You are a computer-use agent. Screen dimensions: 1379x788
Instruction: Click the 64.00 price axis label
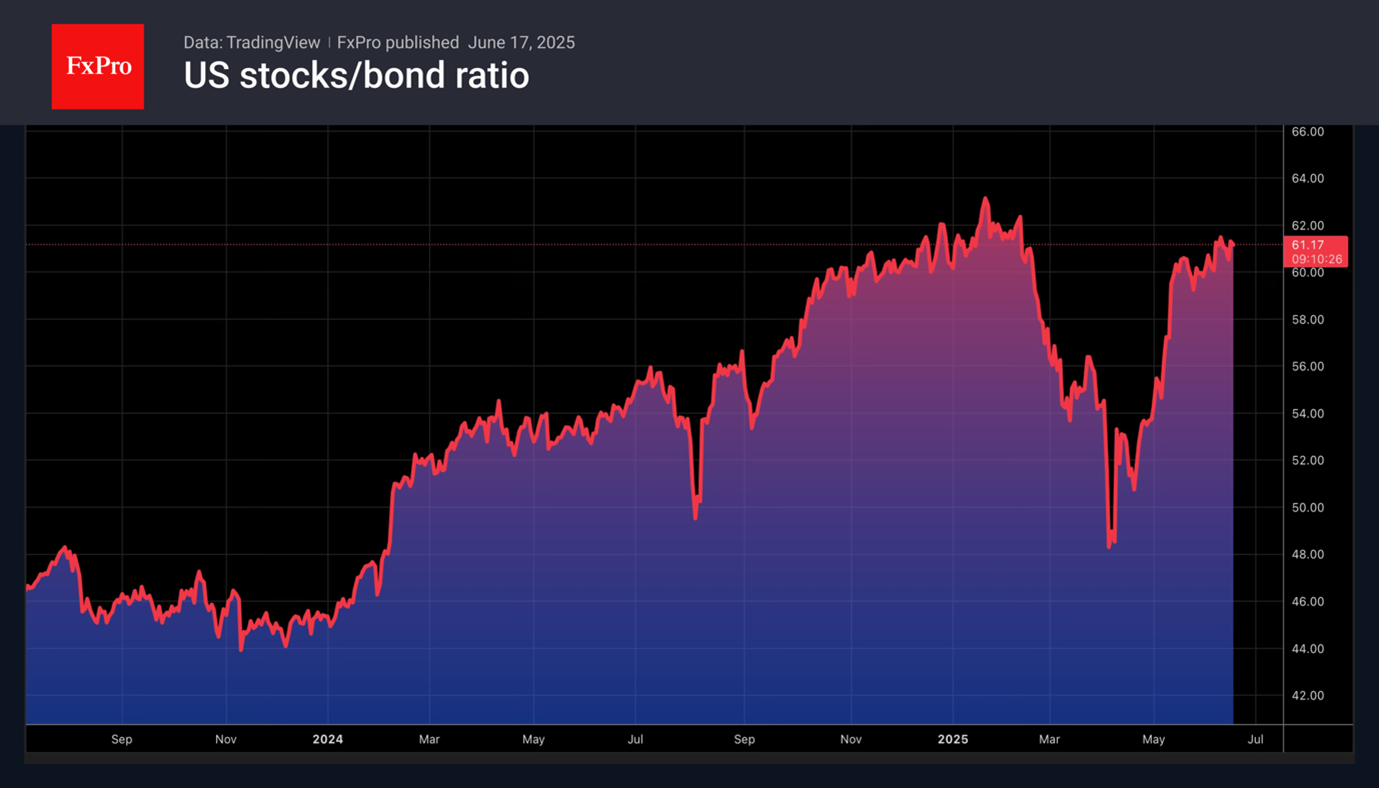point(1308,178)
